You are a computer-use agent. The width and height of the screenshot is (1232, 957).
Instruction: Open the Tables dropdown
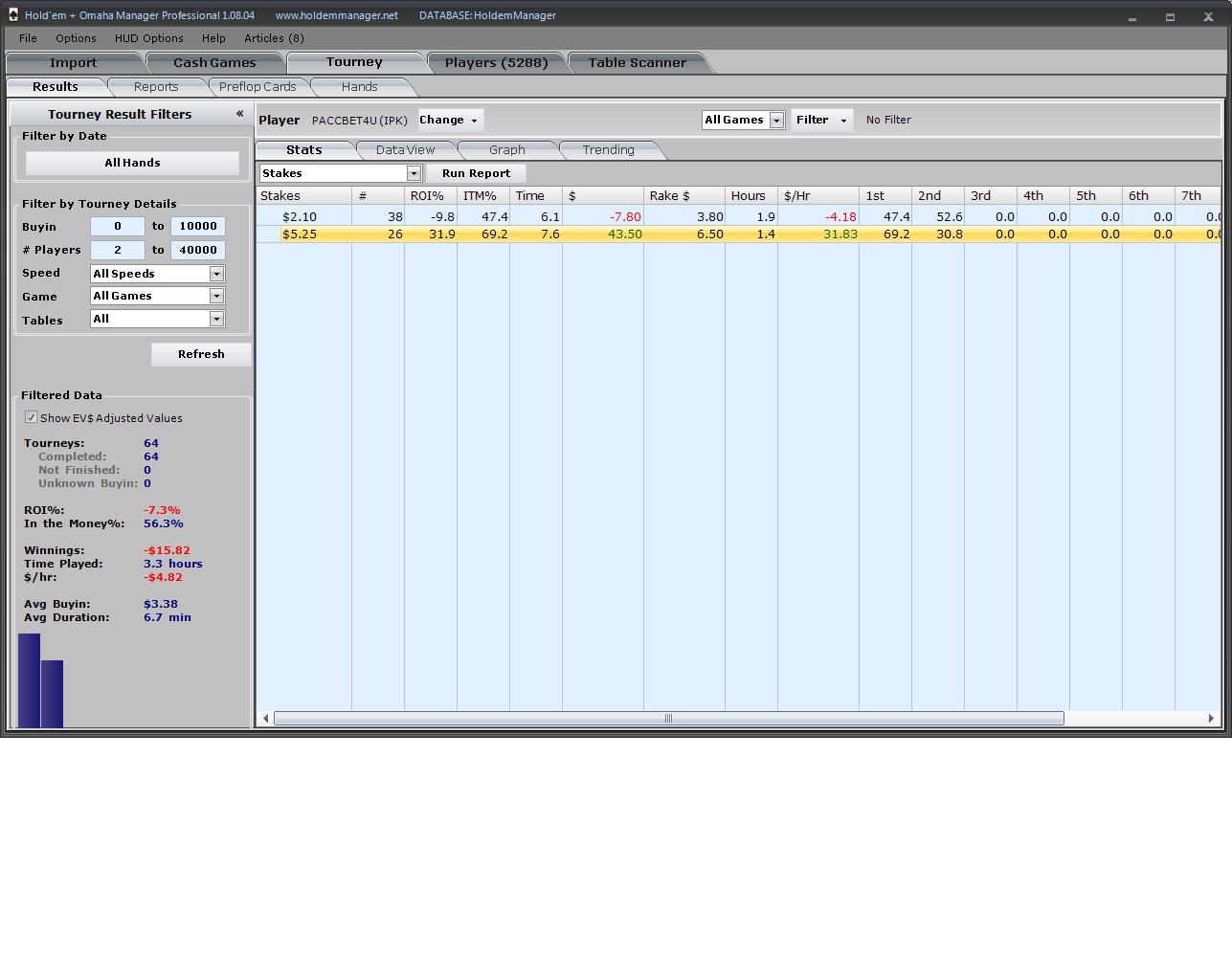[216, 320]
